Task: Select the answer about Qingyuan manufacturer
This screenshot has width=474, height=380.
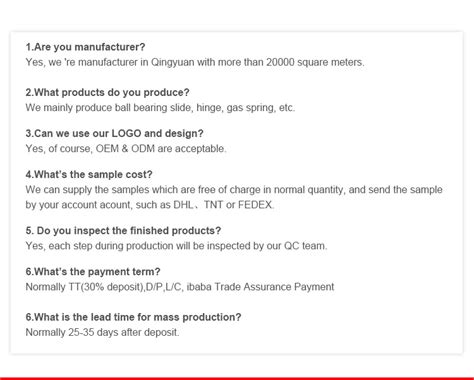Action: [x=195, y=62]
